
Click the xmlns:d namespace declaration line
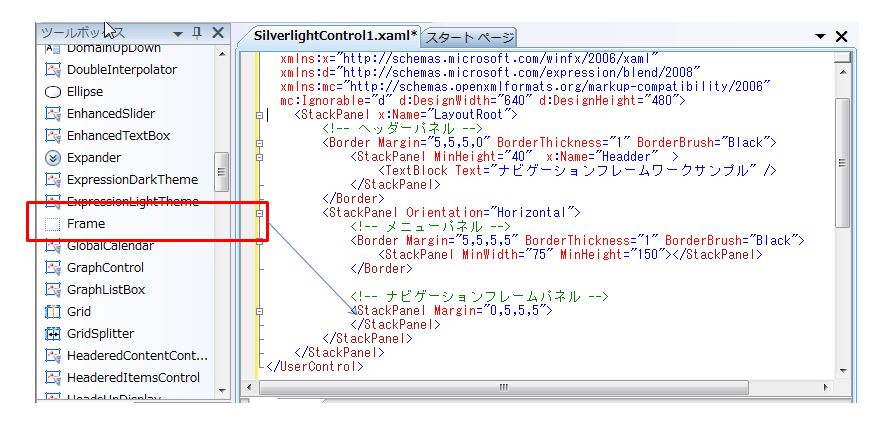(x=490, y=72)
